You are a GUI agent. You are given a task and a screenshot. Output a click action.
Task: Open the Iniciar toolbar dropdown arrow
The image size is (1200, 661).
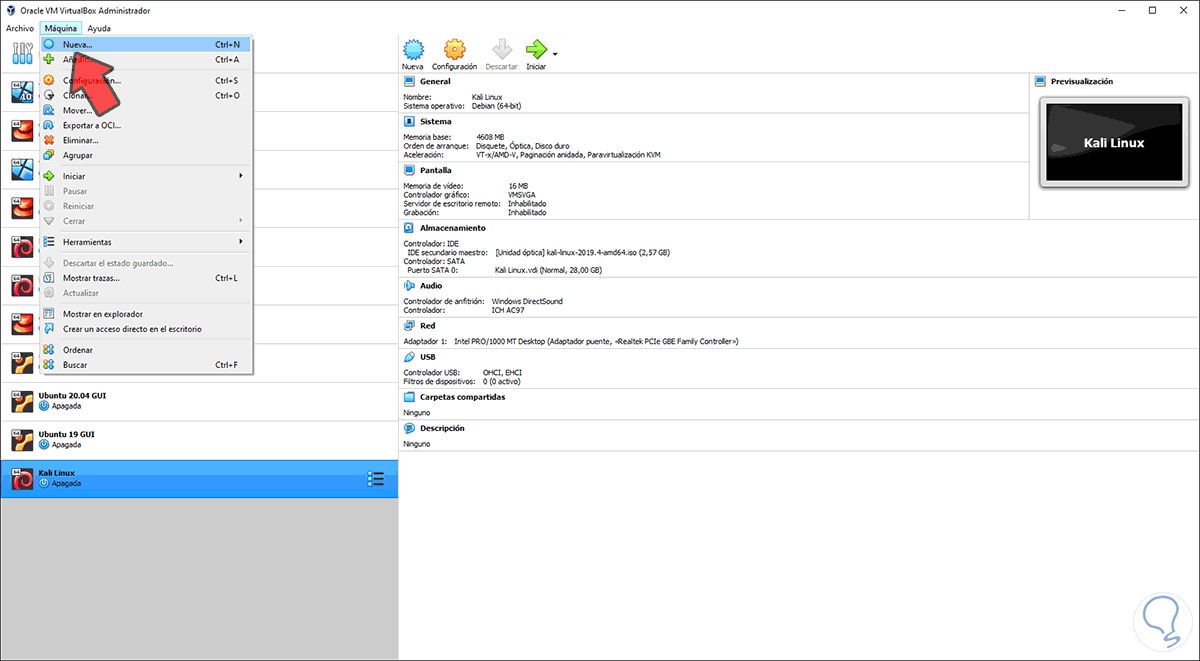tap(555, 53)
